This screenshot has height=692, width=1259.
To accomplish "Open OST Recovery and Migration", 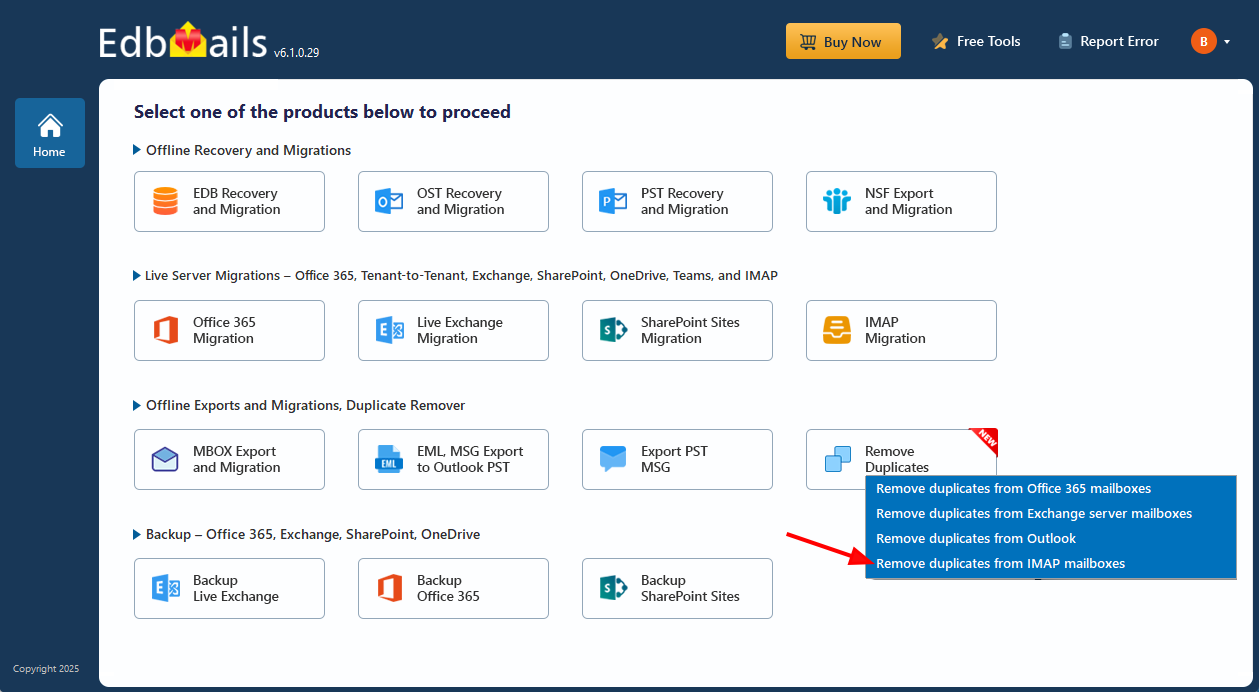I will point(452,201).
